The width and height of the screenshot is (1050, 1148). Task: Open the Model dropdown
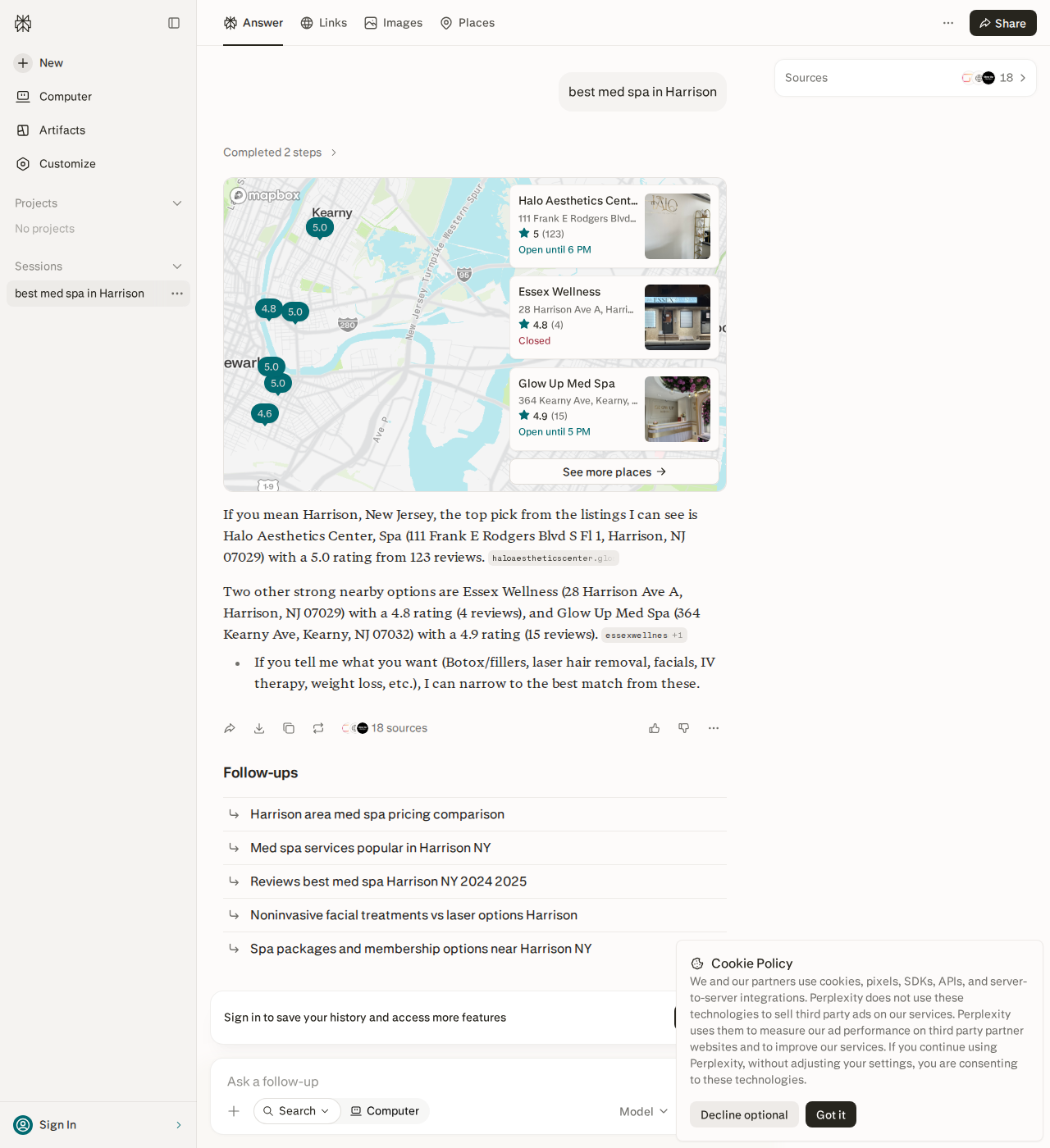point(643,1111)
